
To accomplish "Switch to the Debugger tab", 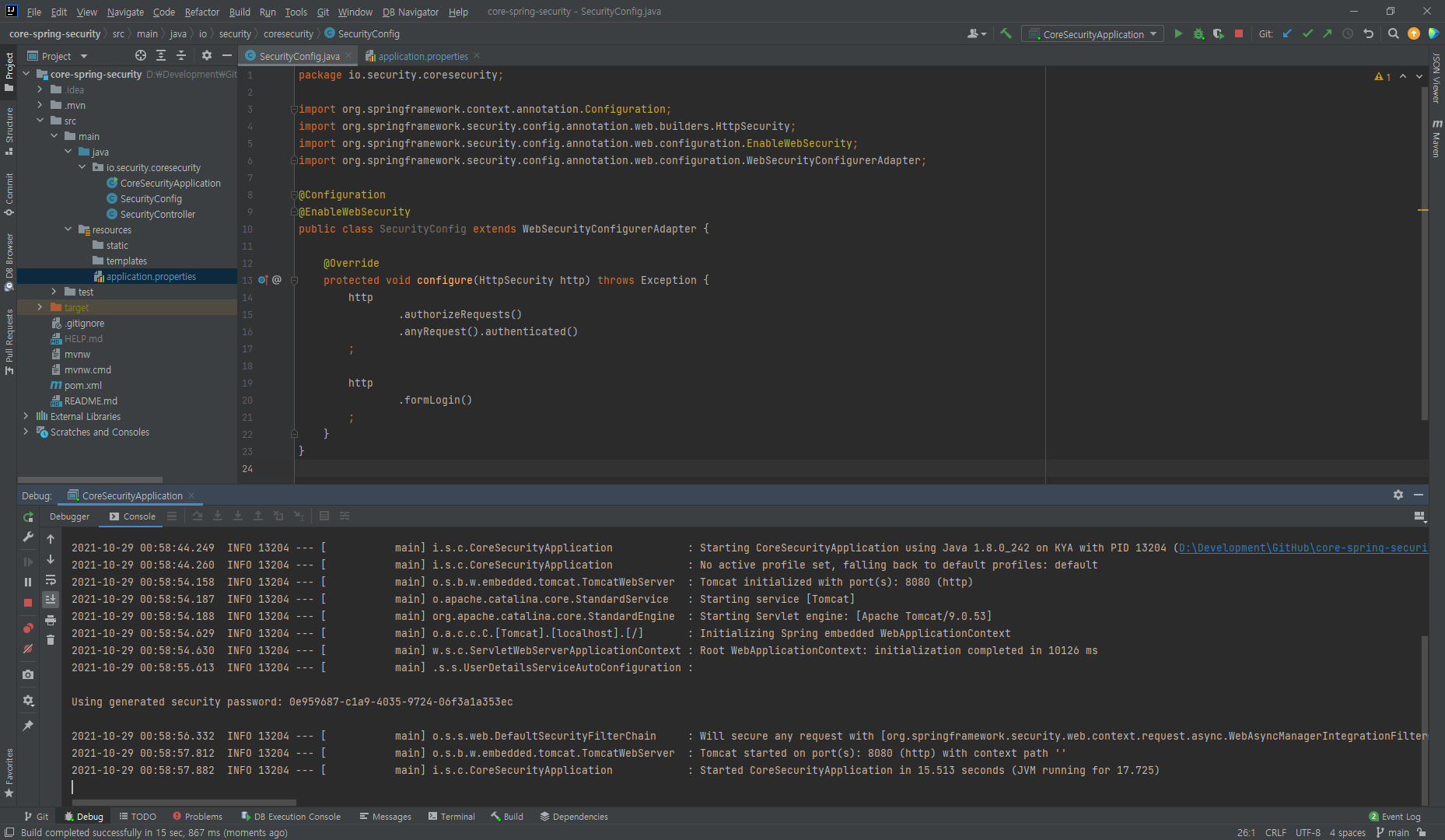I will point(69,516).
